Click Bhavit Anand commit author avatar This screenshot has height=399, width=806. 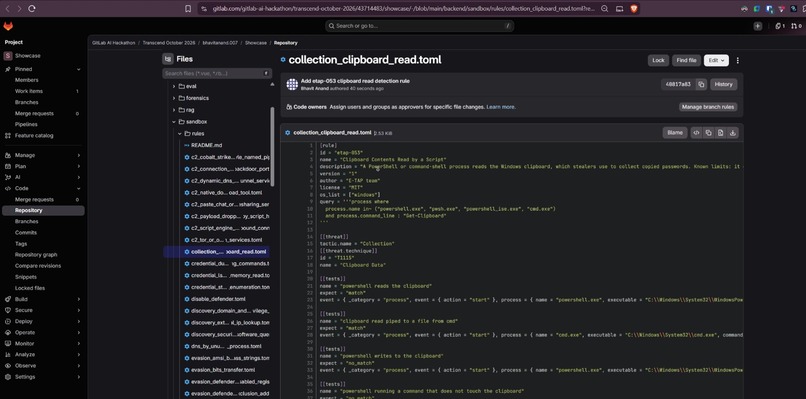click(x=292, y=84)
